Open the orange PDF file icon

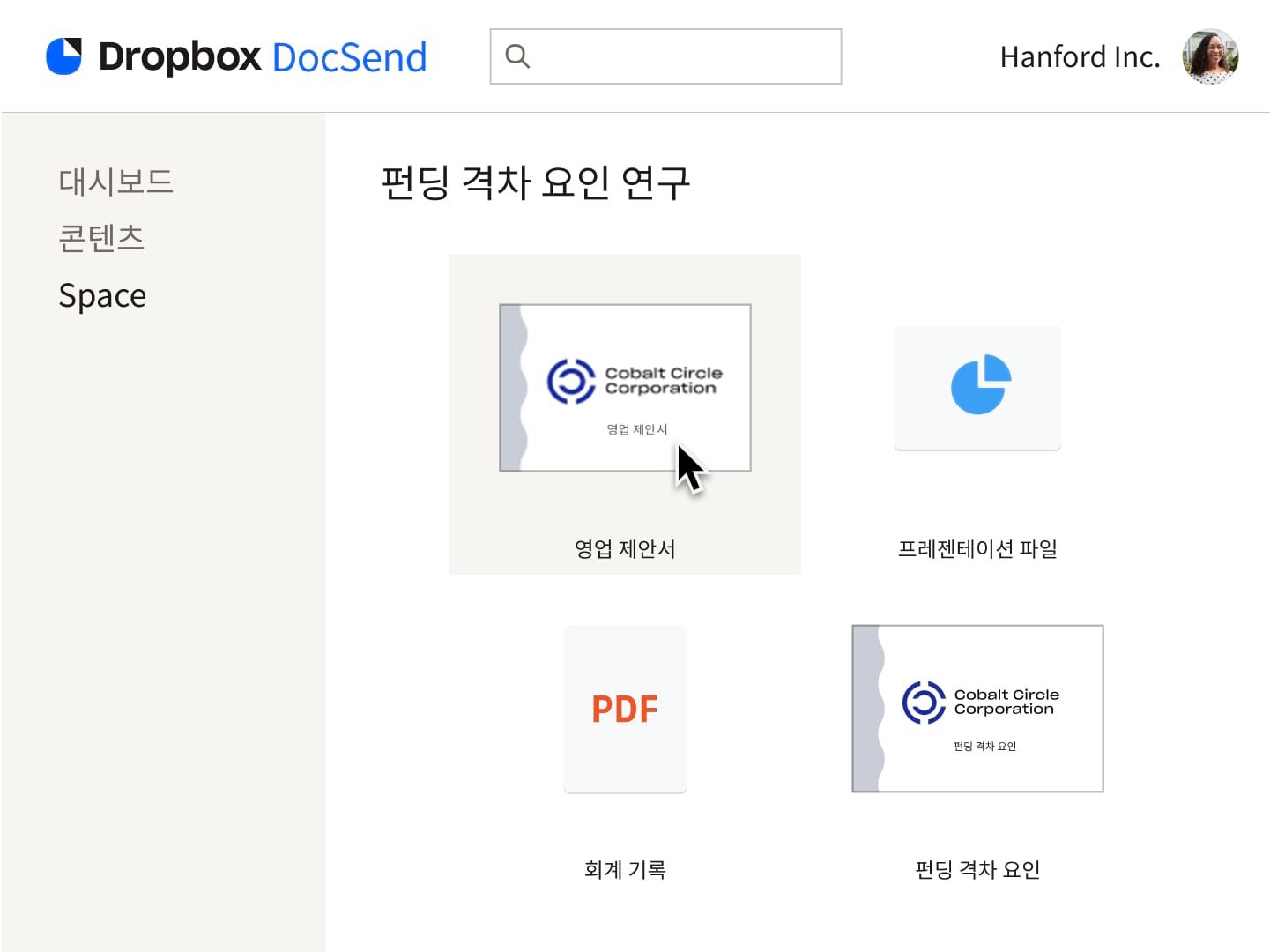pos(625,707)
